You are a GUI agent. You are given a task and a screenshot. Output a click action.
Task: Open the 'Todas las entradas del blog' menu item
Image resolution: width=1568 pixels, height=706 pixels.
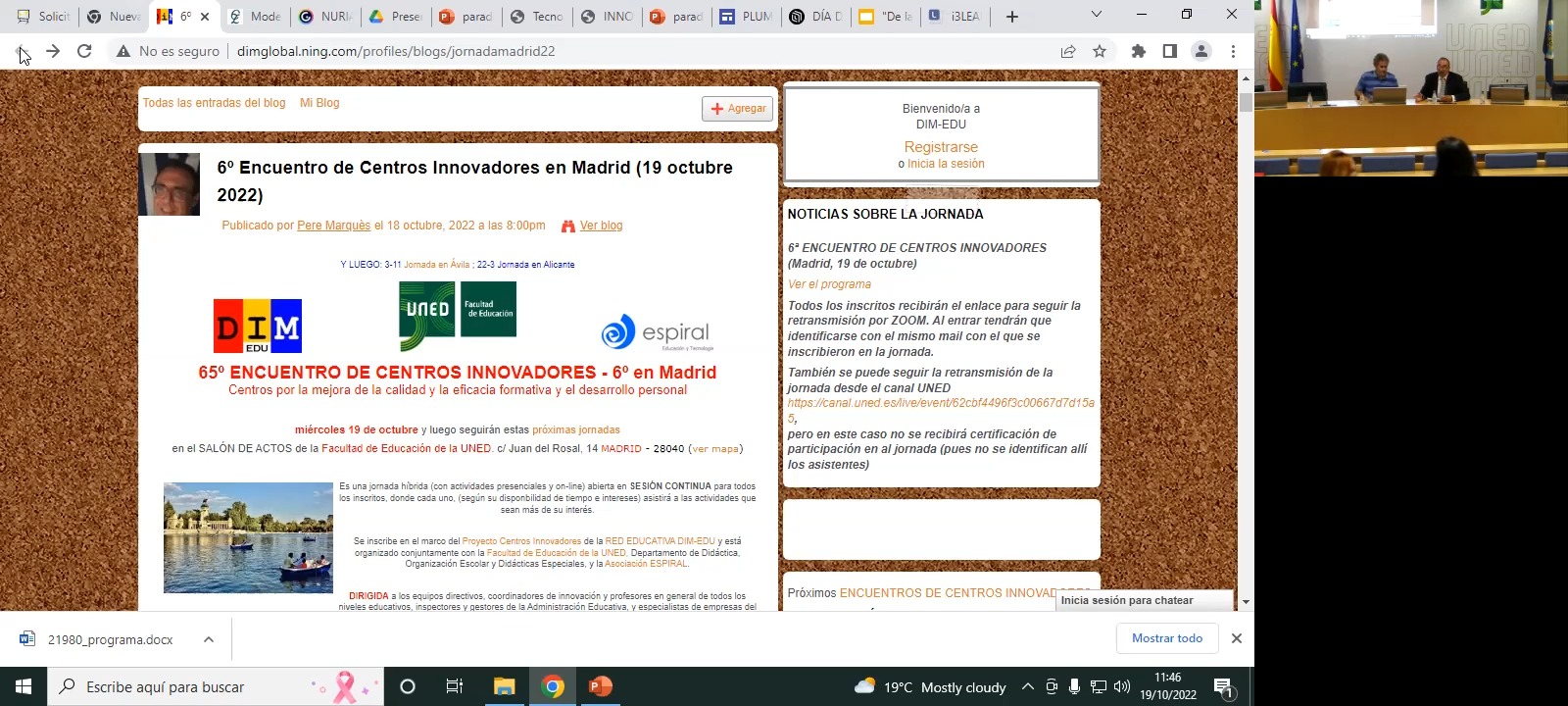coord(214,103)
